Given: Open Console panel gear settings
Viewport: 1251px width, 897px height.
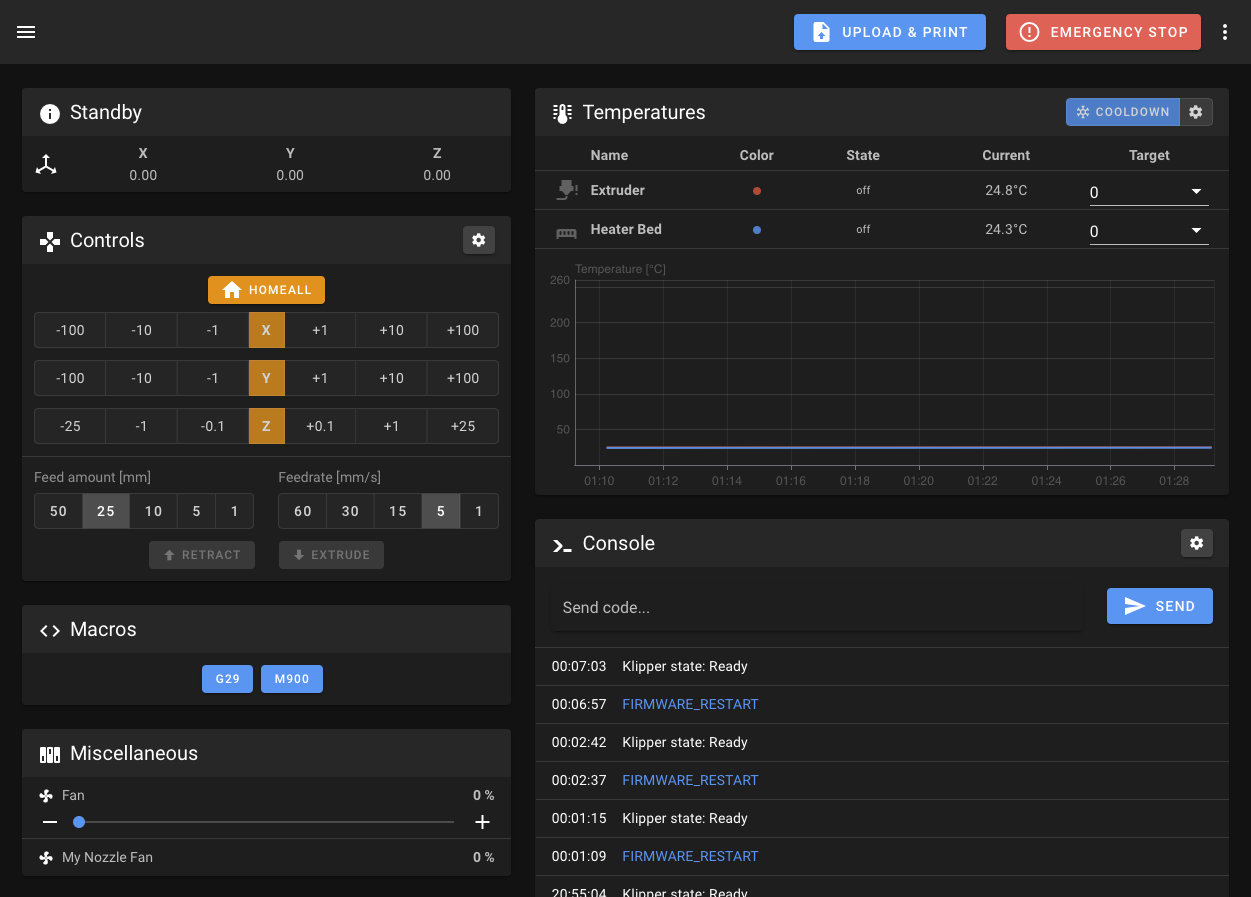Looking at the screenshot, I should pos(1197,543).
